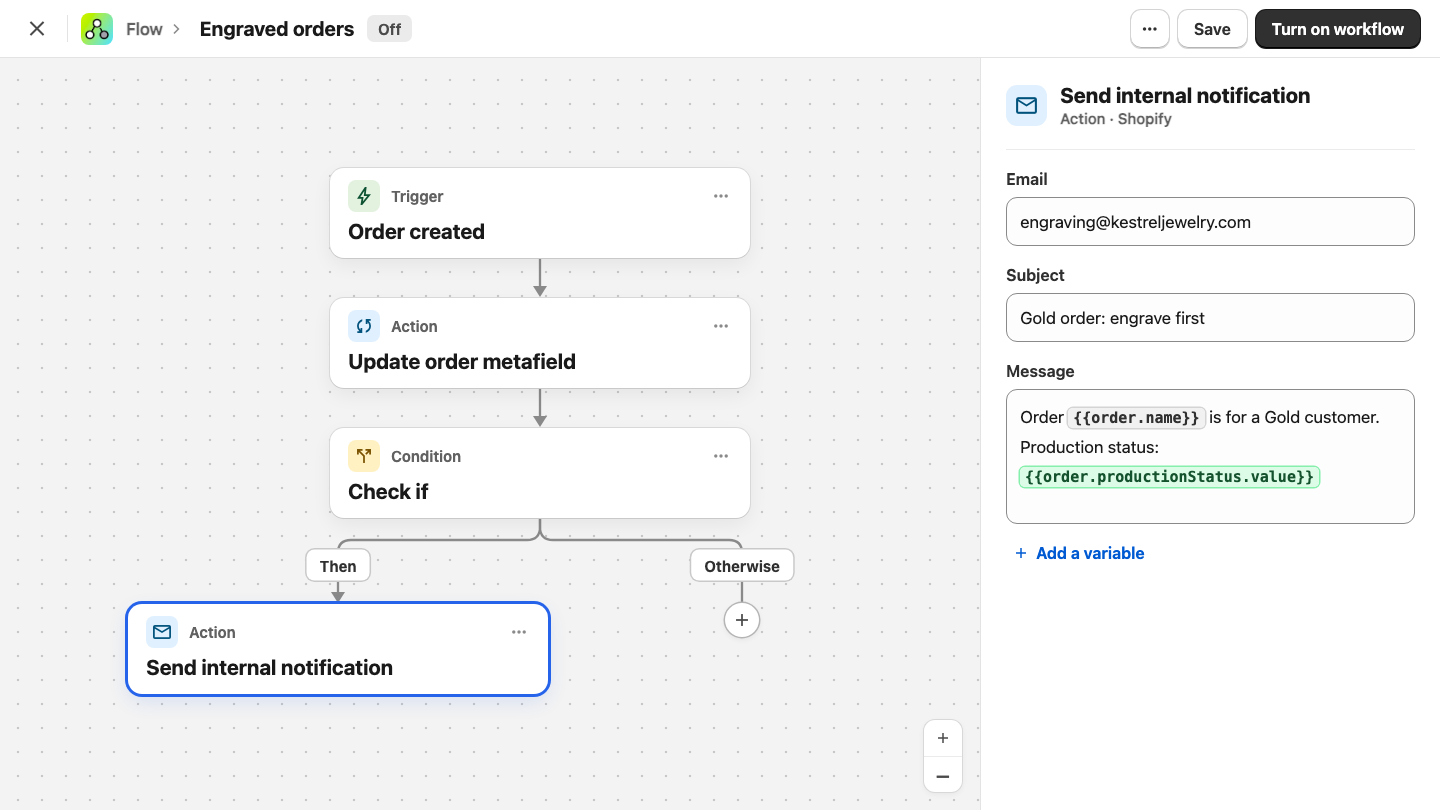Turn on the workflow

coord(1338,29)
